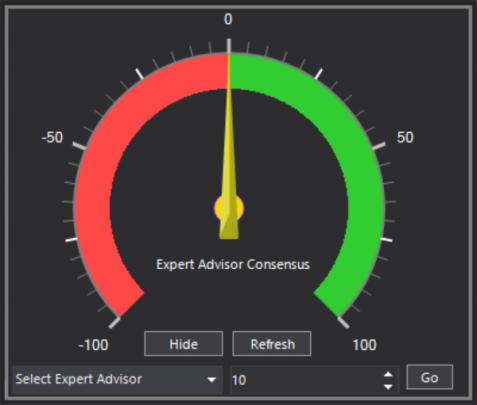
Task: Increase the value with the up spinner arrow
Action: pos(388,374)
